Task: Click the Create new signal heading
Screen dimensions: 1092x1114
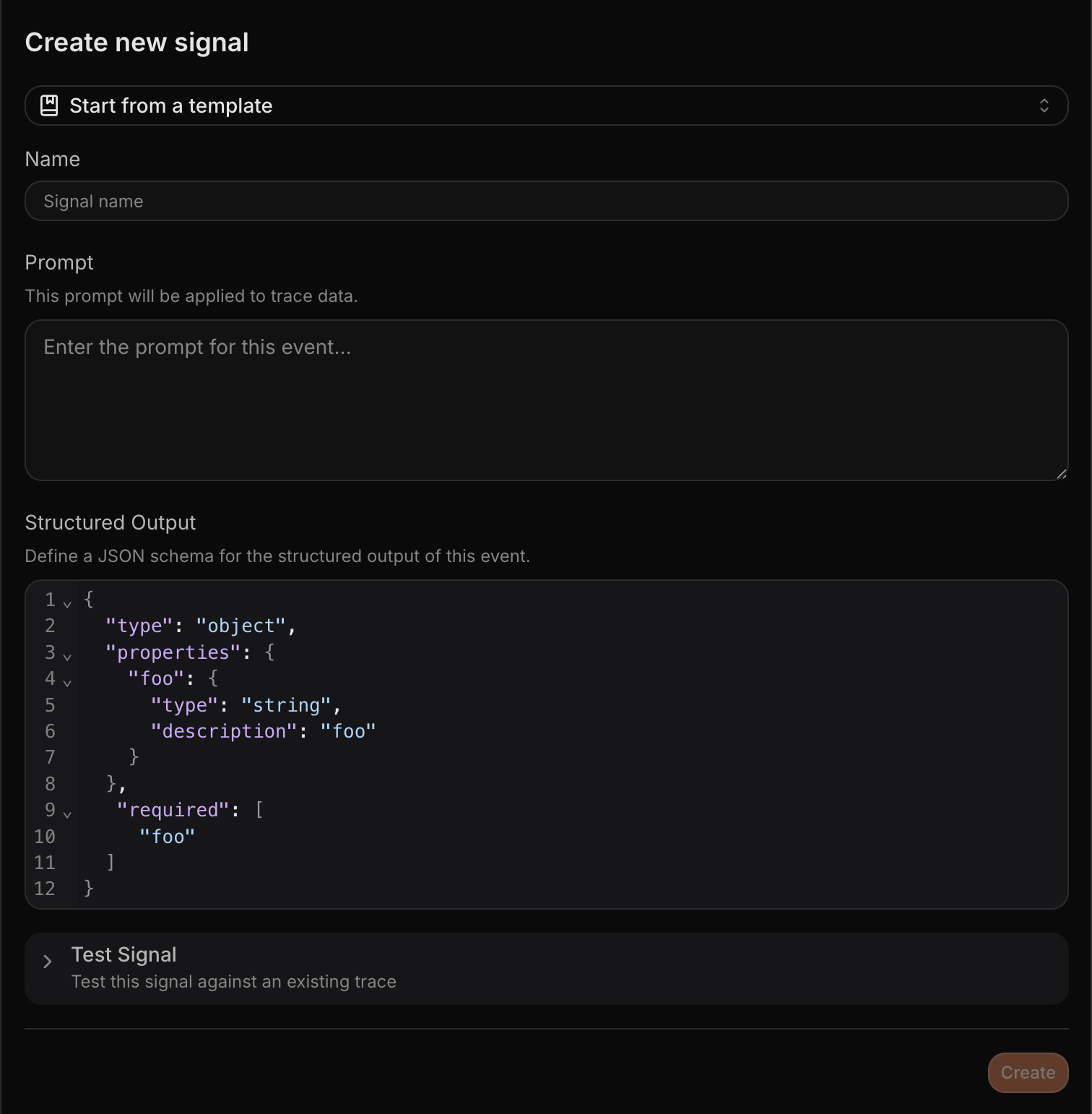Action: coord(137,42)
